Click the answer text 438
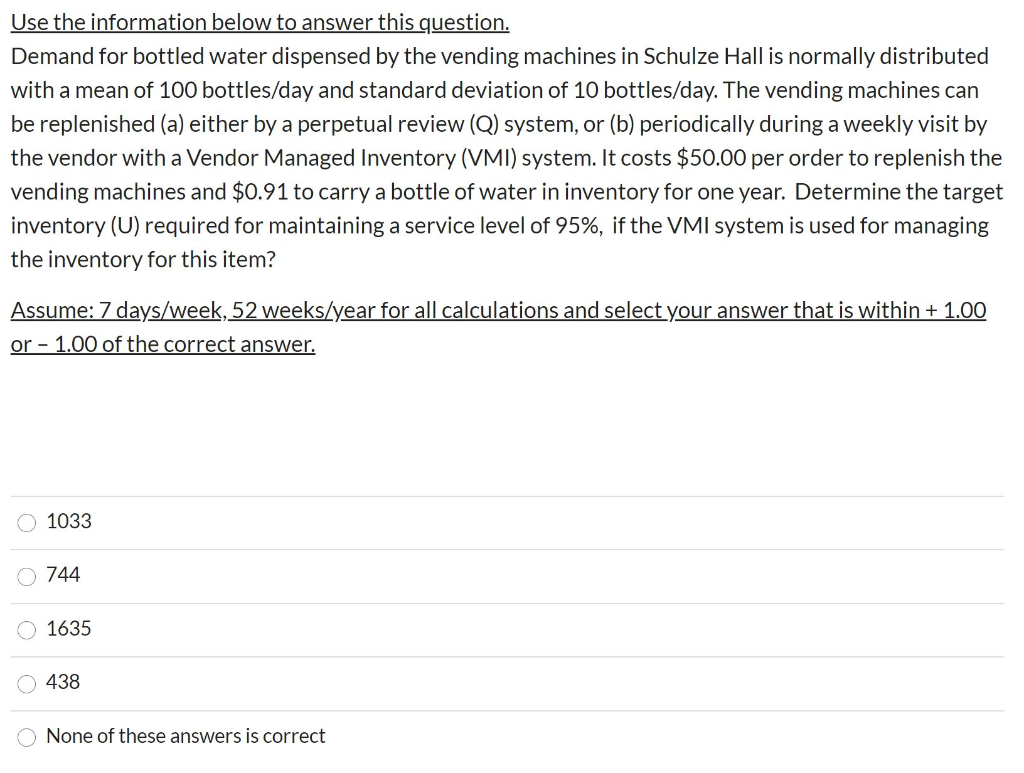The height and width of the screenshot is (773, 1024). click(x=62, y=683)
